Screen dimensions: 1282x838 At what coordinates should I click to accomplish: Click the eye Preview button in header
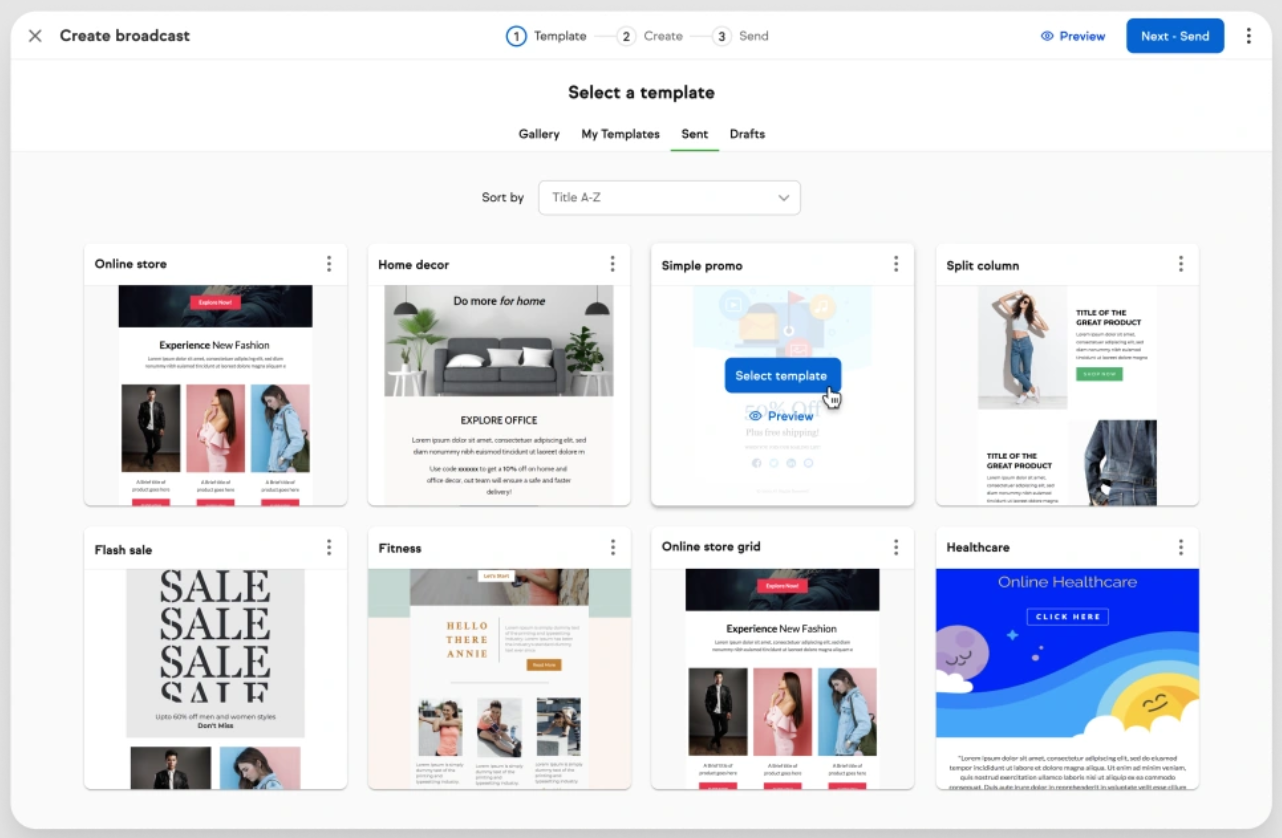pos(1073,36)
